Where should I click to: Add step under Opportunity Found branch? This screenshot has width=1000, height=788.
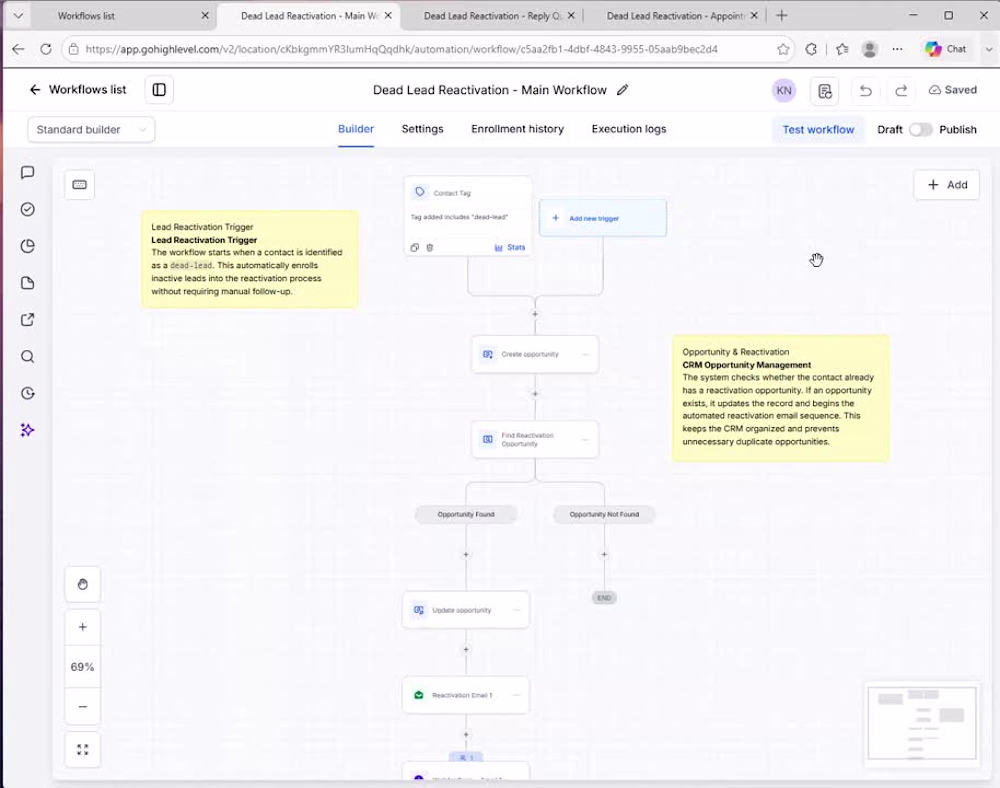pyautogui.click(x=466, y=555)
